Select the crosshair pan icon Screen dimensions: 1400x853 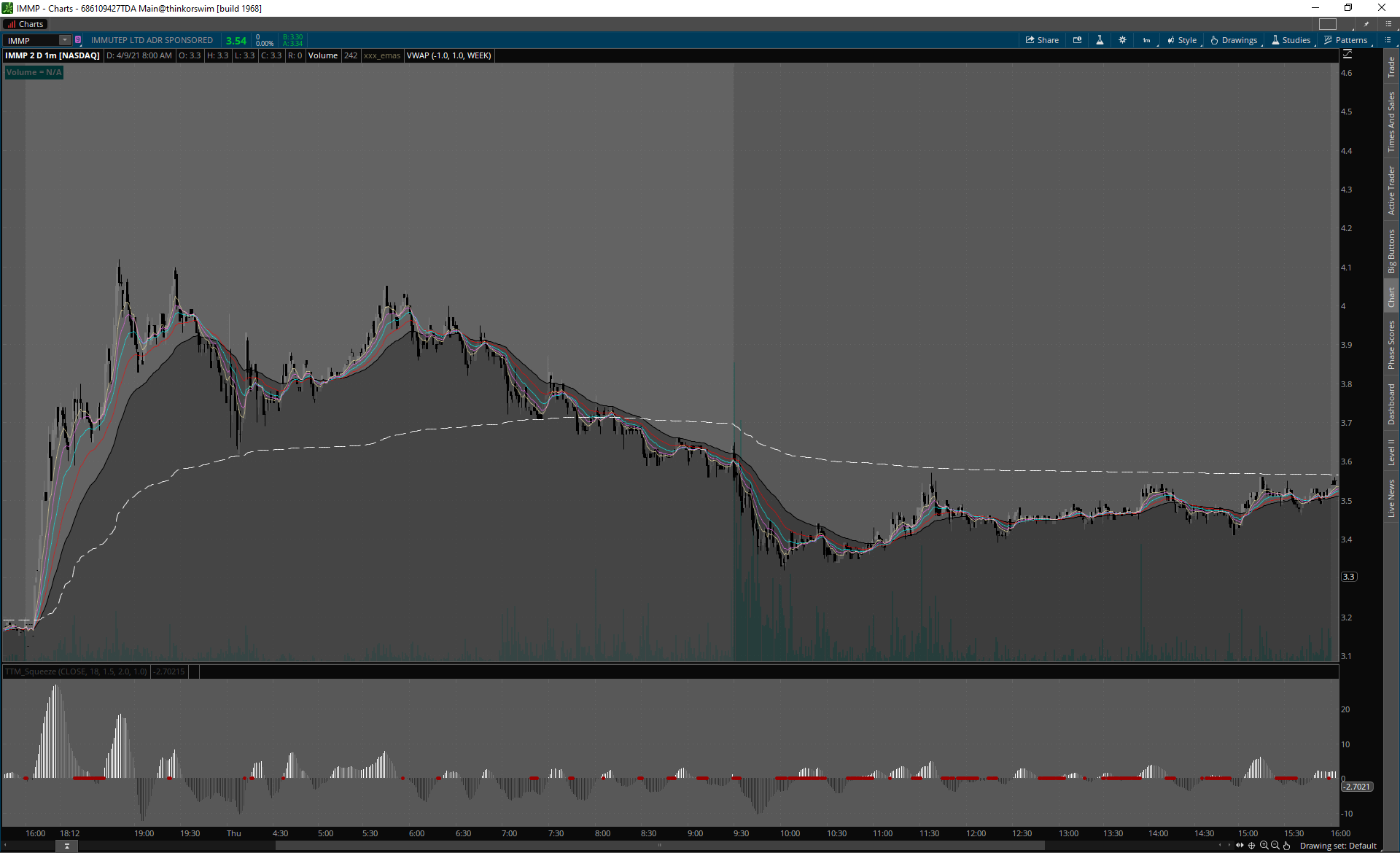pyautogui.click(x=1252, y=846)
